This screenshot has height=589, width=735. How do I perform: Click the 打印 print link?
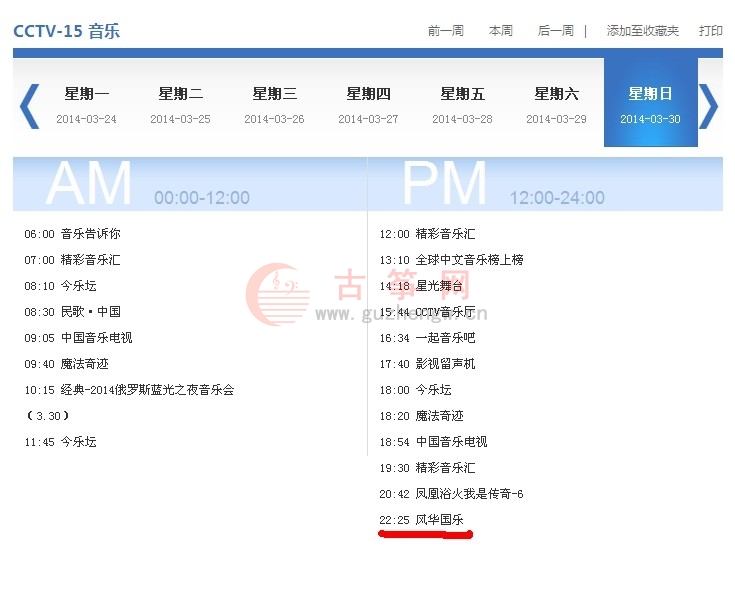pos(711,31)
